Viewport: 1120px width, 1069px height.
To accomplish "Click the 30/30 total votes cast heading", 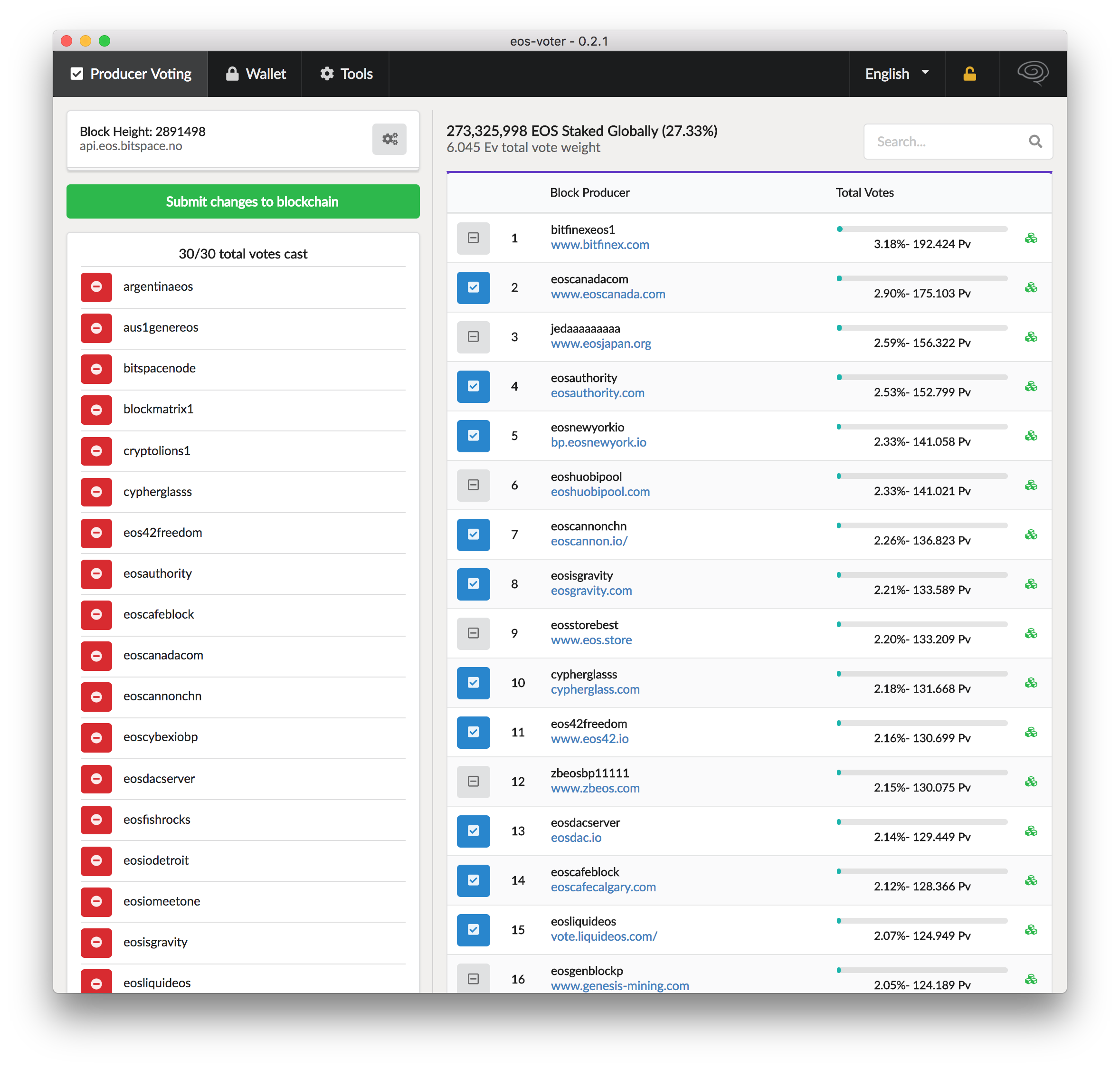I will coord(243,254).
